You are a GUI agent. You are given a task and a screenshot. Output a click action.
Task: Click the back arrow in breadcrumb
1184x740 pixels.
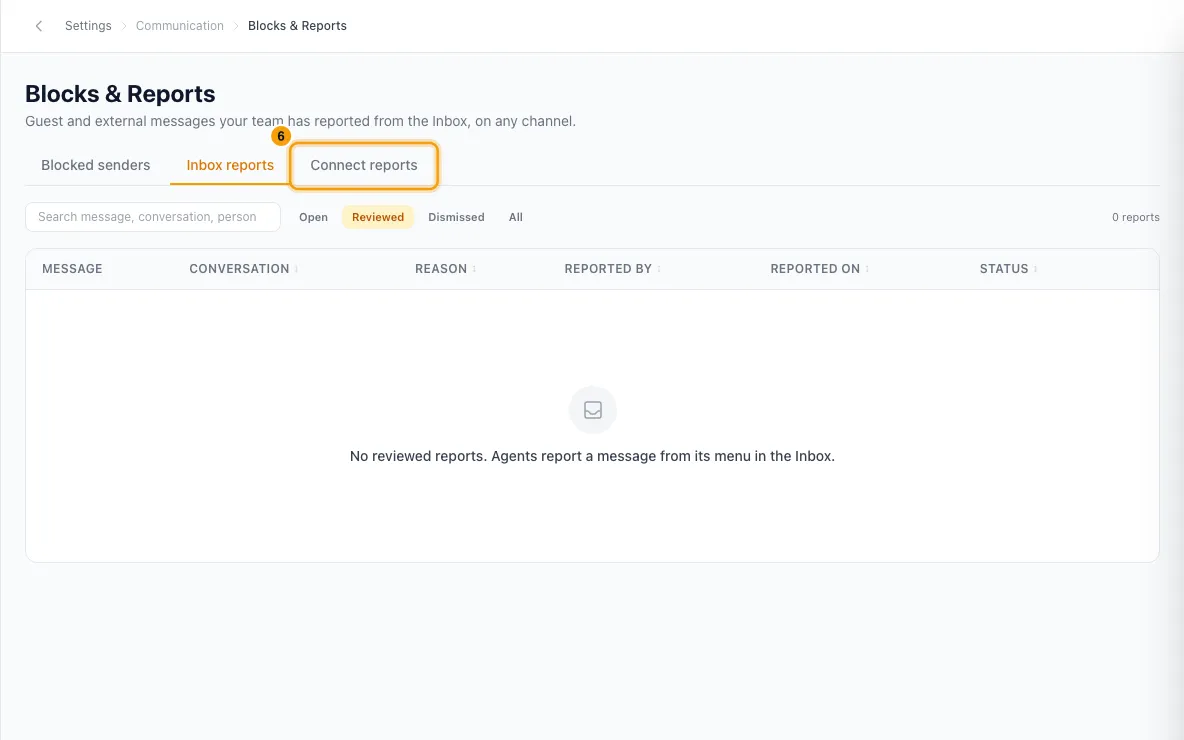coord(39,26)
